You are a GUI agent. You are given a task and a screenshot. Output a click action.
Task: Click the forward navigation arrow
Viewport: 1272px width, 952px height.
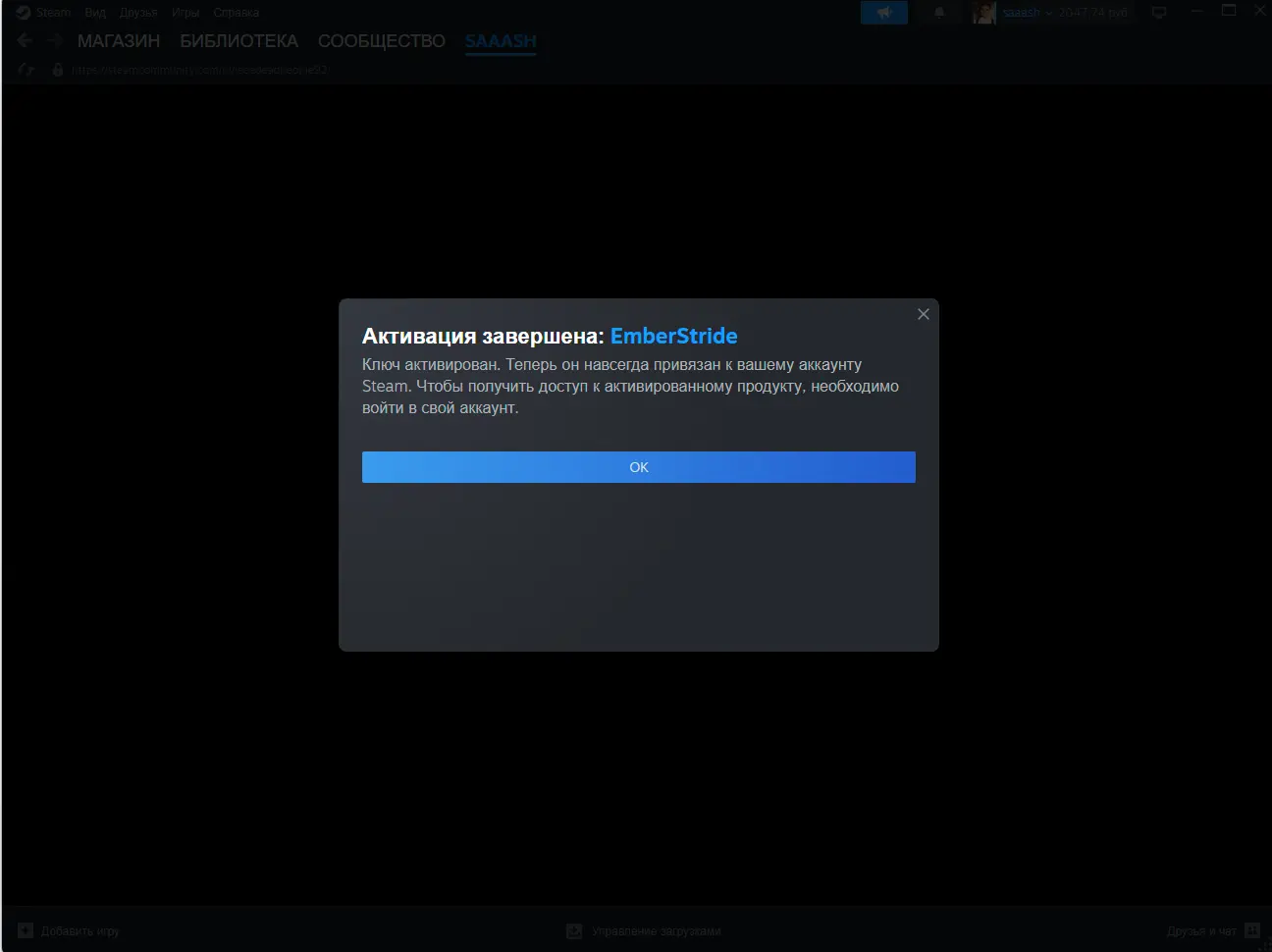click(55, 40)
